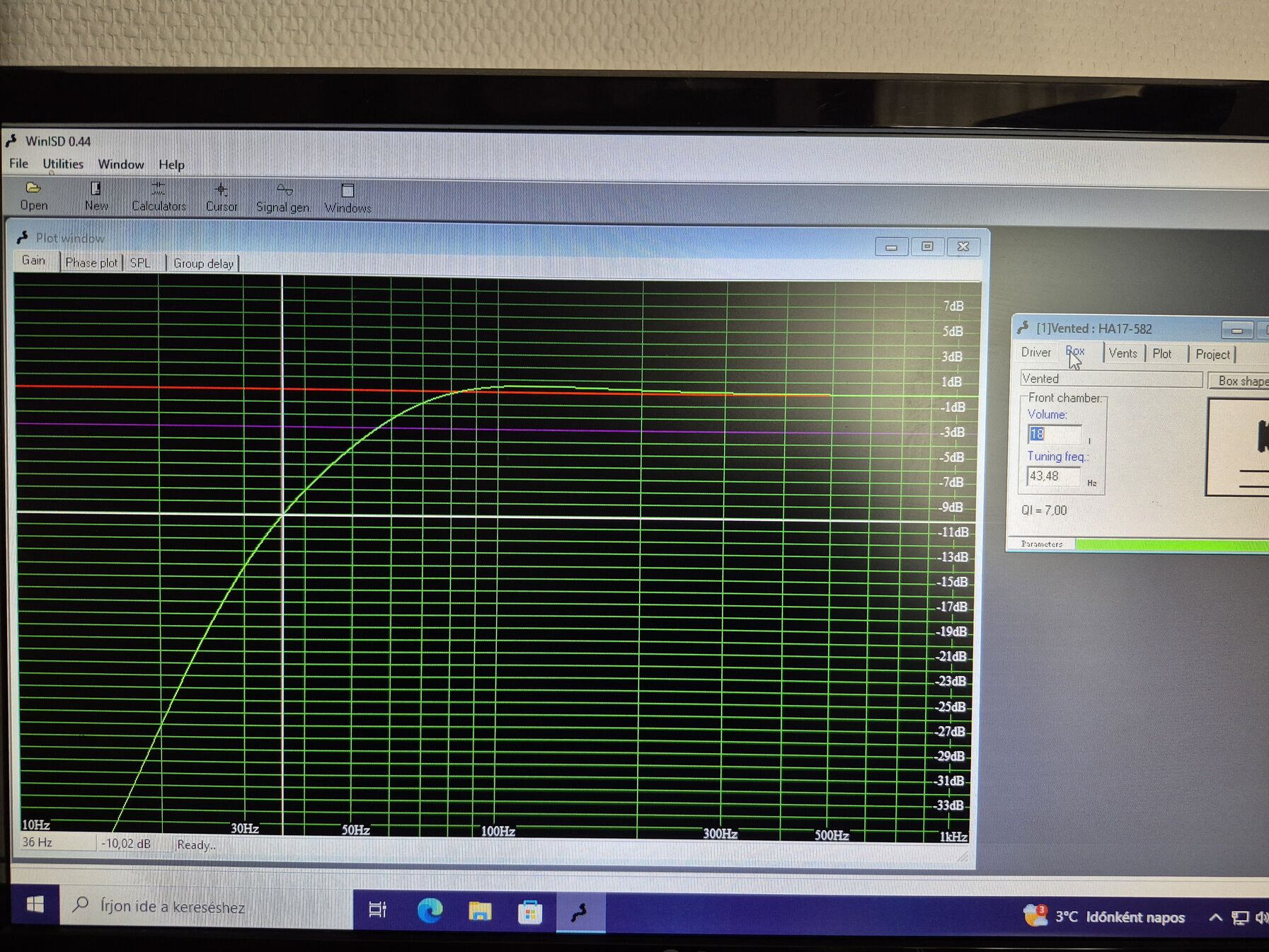Click the HA17-582 window title icon
Viewport: 1269px width, 952px height.
(x=1023, y=328)
